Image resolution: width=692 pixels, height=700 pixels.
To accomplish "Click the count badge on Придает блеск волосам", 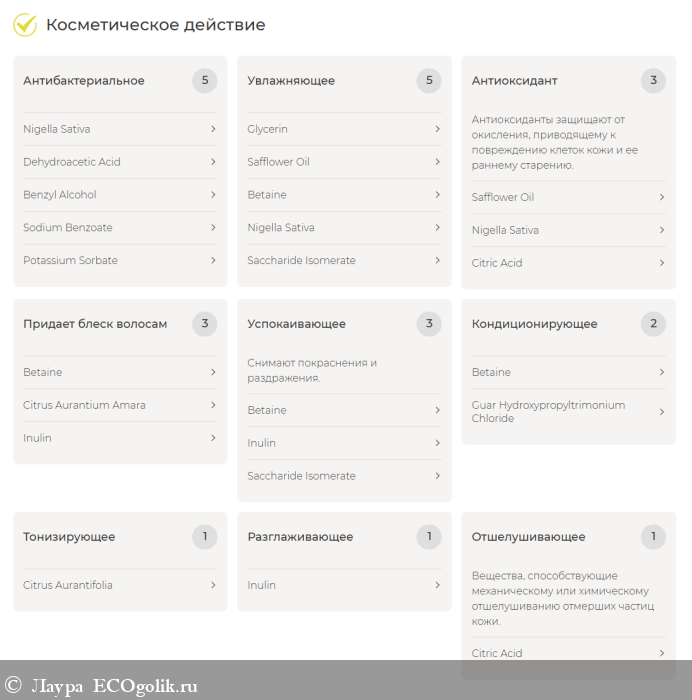I will coord(205,324).
